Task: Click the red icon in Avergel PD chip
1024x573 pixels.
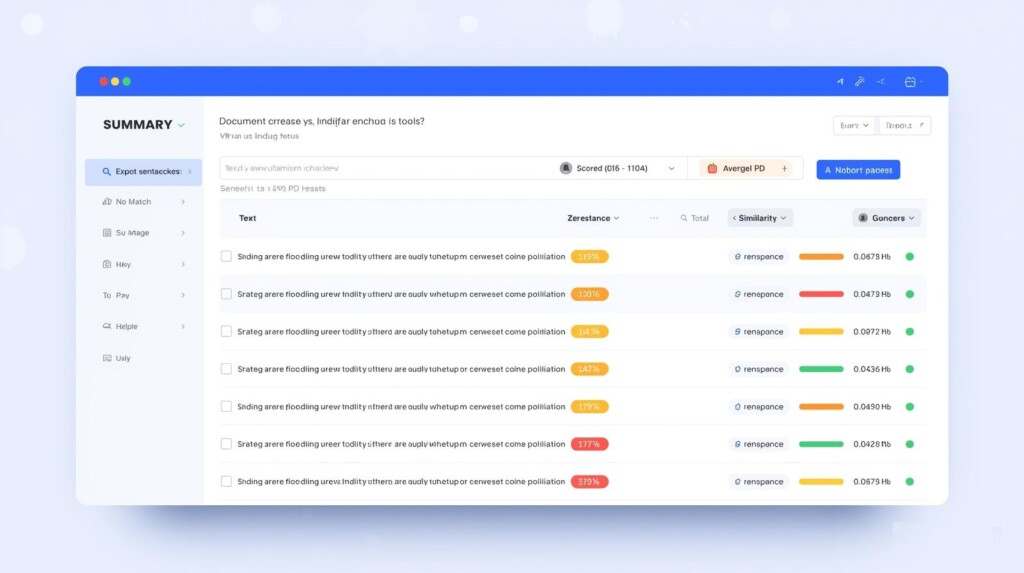Action: point(712,169)
